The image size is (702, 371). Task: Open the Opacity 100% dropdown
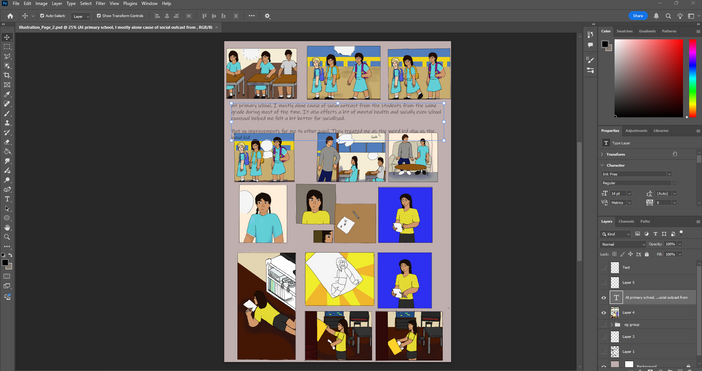[680, 244]
